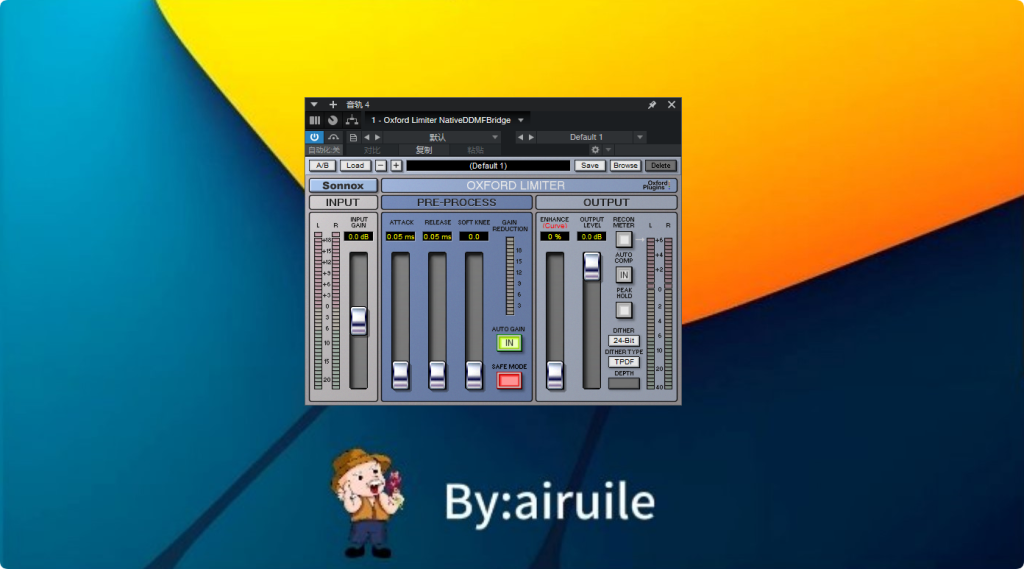Toggle the Auto Comp IN button
Image resolution: width=1024 pixels, height=569 pixels.
click(x=624, y=275)
